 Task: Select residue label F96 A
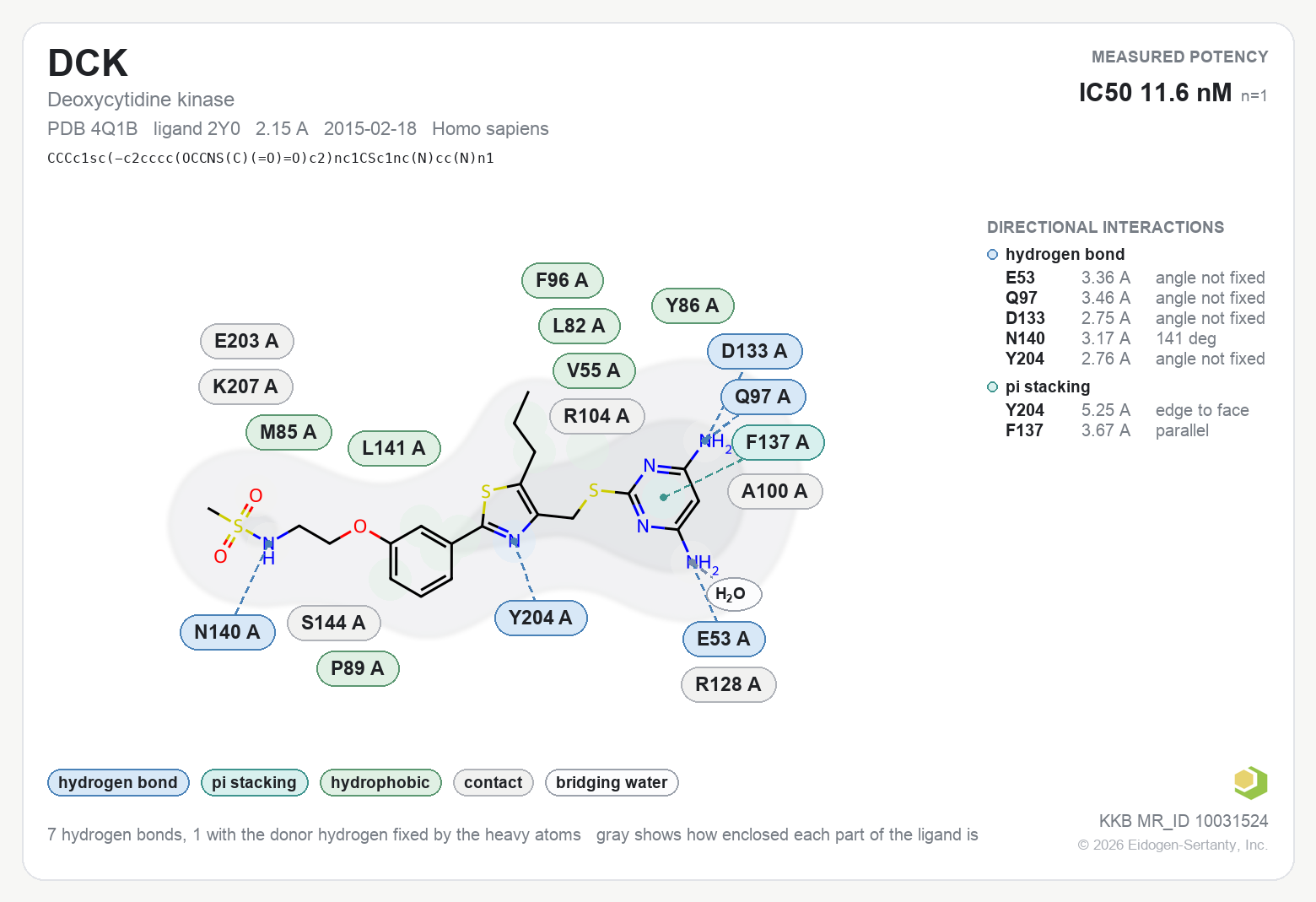point(562,280)
